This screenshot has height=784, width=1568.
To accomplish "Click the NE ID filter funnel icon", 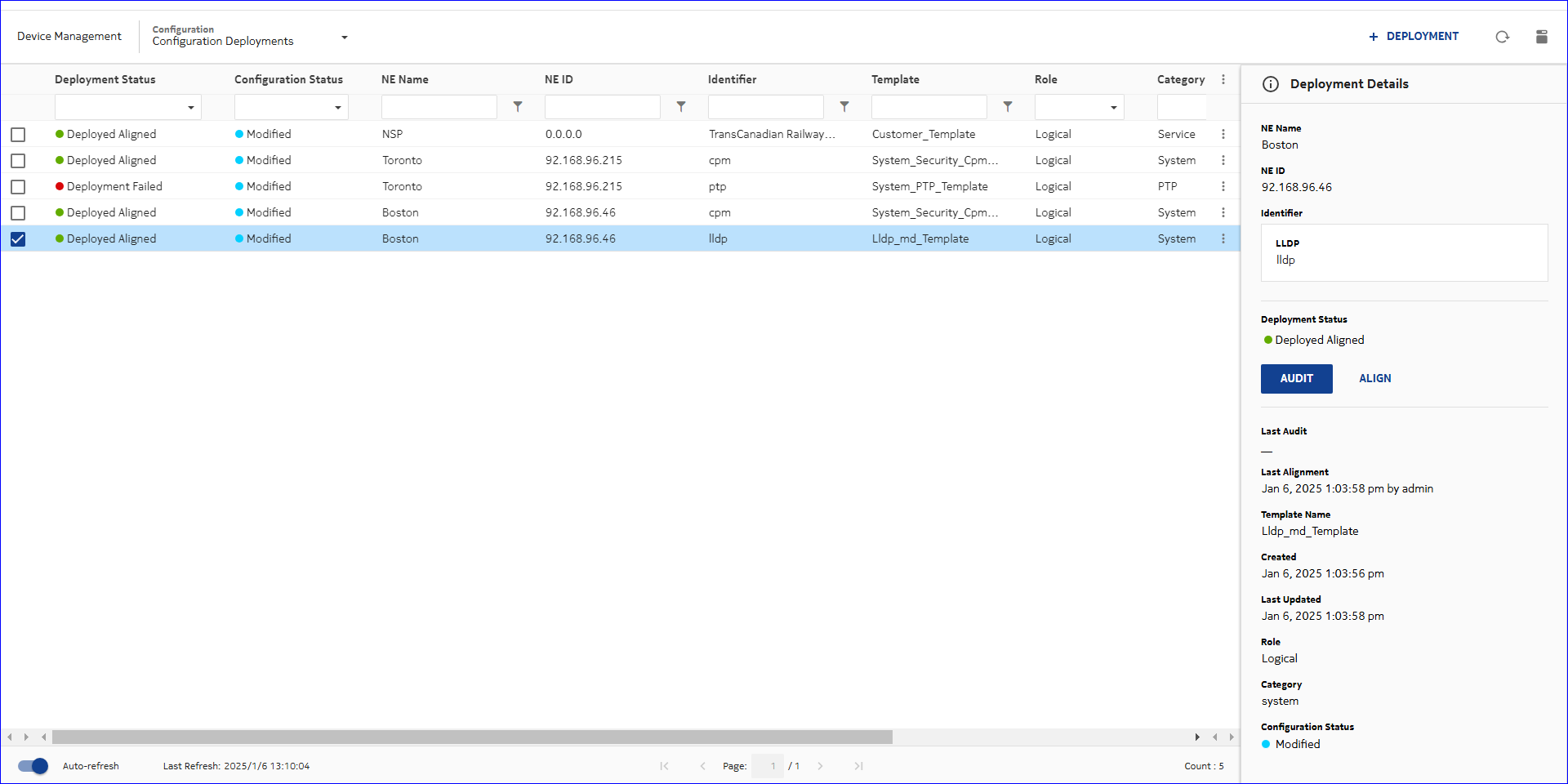I will [x=681, y=107].
